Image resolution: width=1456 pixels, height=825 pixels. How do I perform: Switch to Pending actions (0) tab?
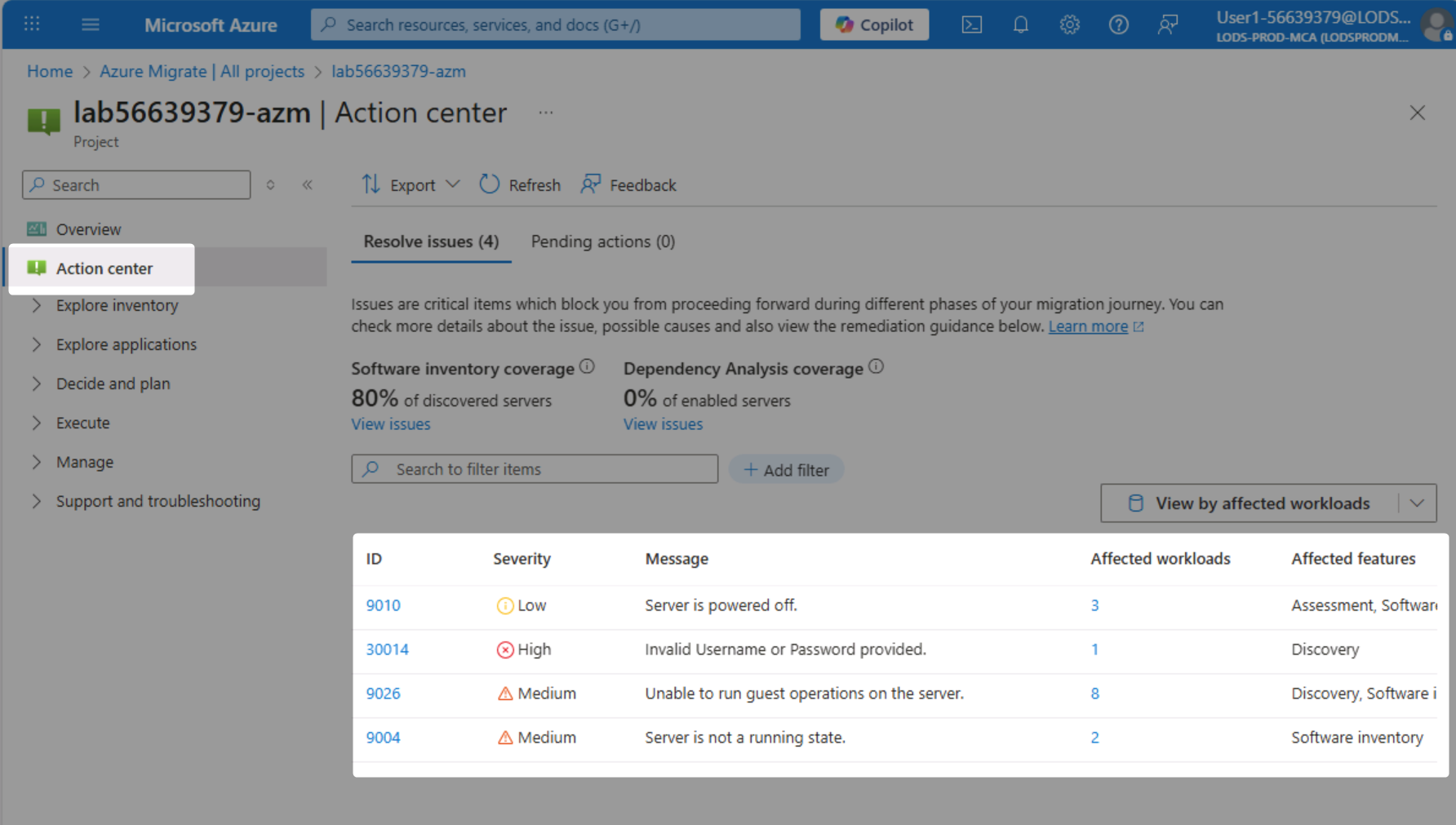[602, 242]
